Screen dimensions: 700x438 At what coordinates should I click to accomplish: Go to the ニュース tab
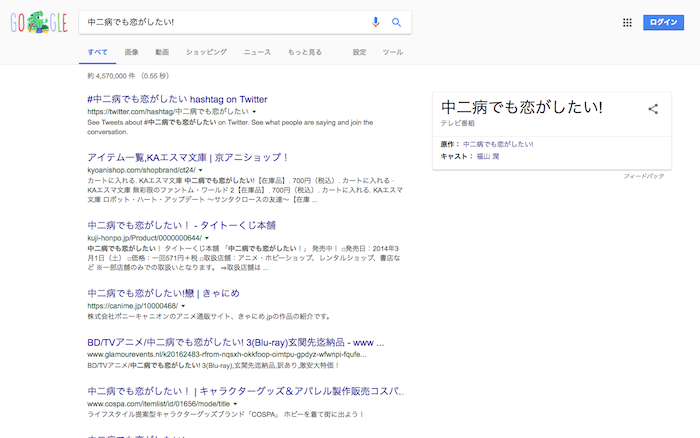[256, 51]
